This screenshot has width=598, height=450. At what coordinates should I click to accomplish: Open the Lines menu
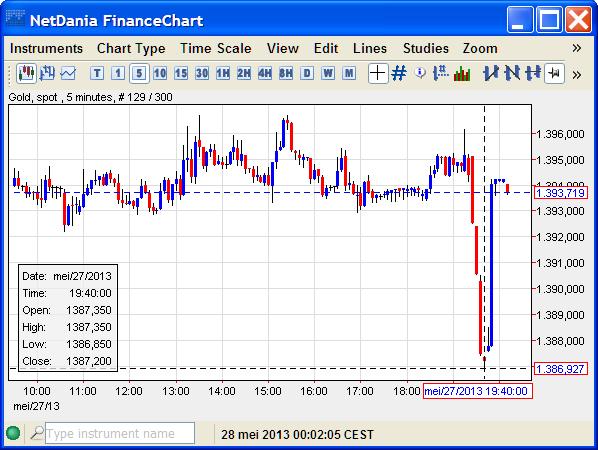click(x=370, y=48)
